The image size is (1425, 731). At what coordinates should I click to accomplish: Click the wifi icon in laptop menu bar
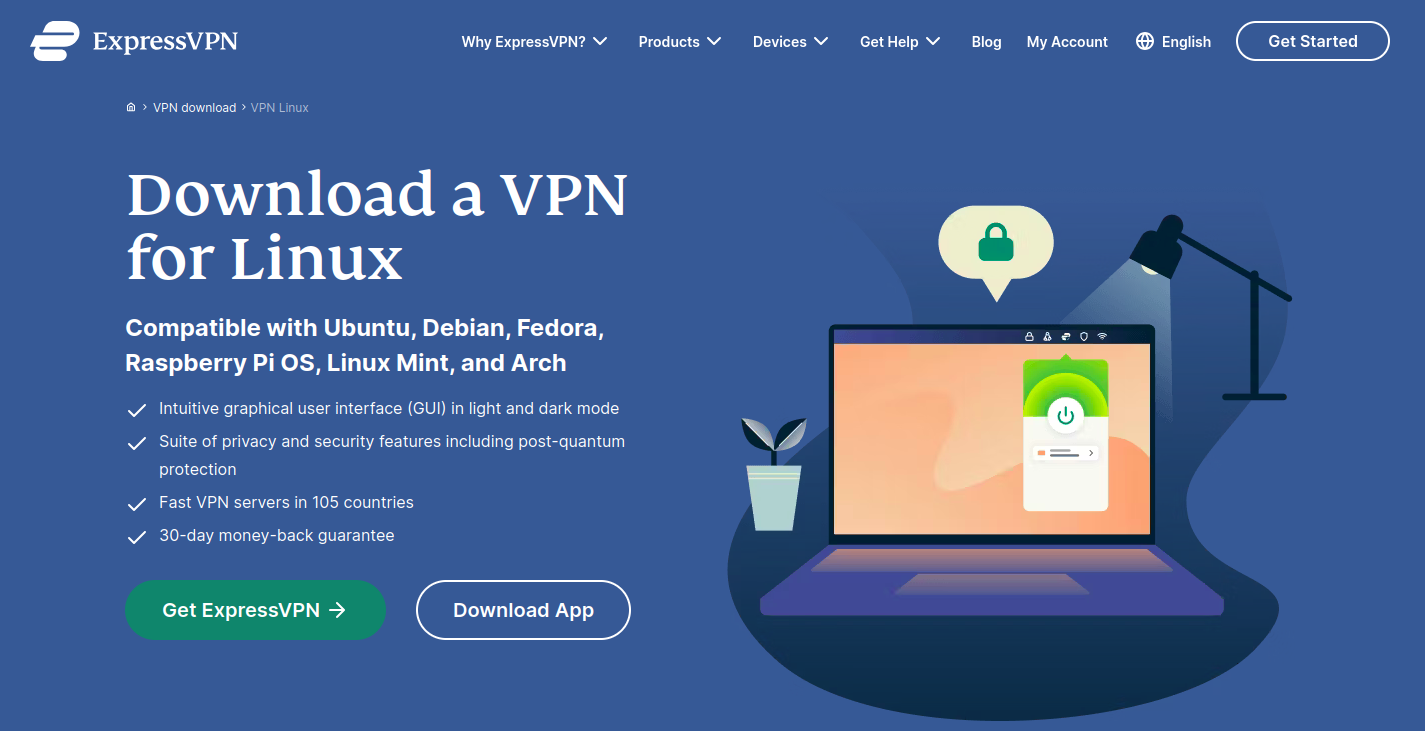(x=1102, y=337)
